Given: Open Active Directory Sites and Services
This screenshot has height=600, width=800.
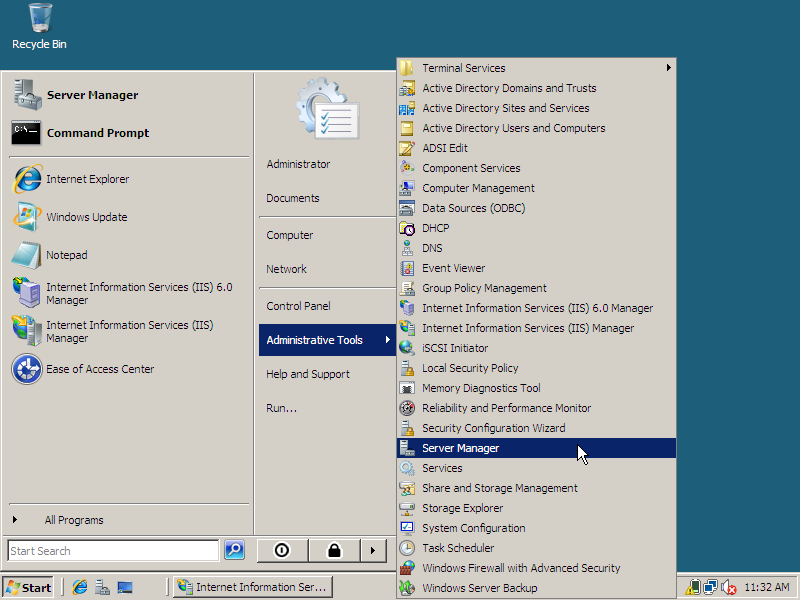Looking at the screenshot, I should coord(536,108).
